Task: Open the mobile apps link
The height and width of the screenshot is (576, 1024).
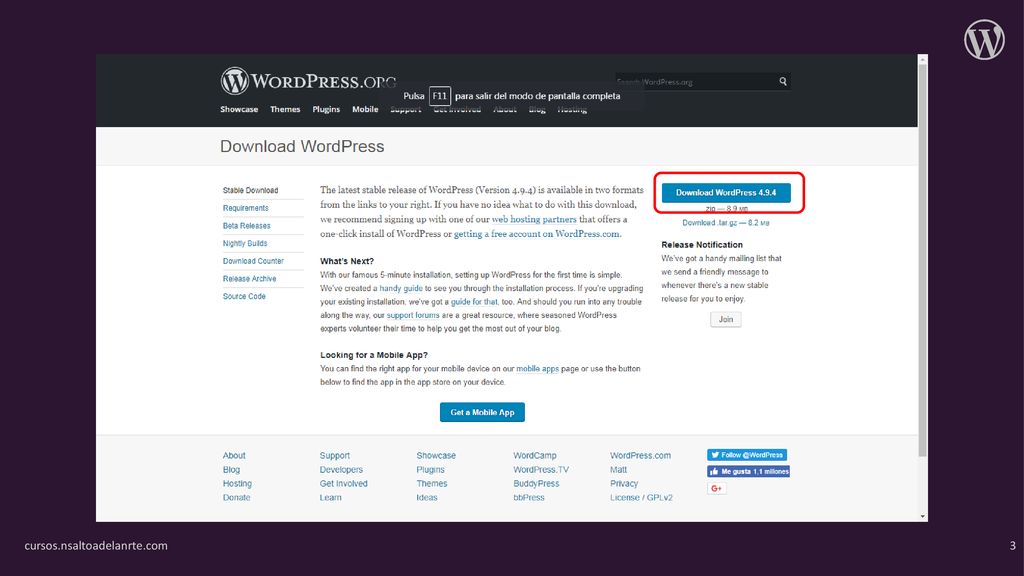Action: pyautogui.click(x=537, y=368)
